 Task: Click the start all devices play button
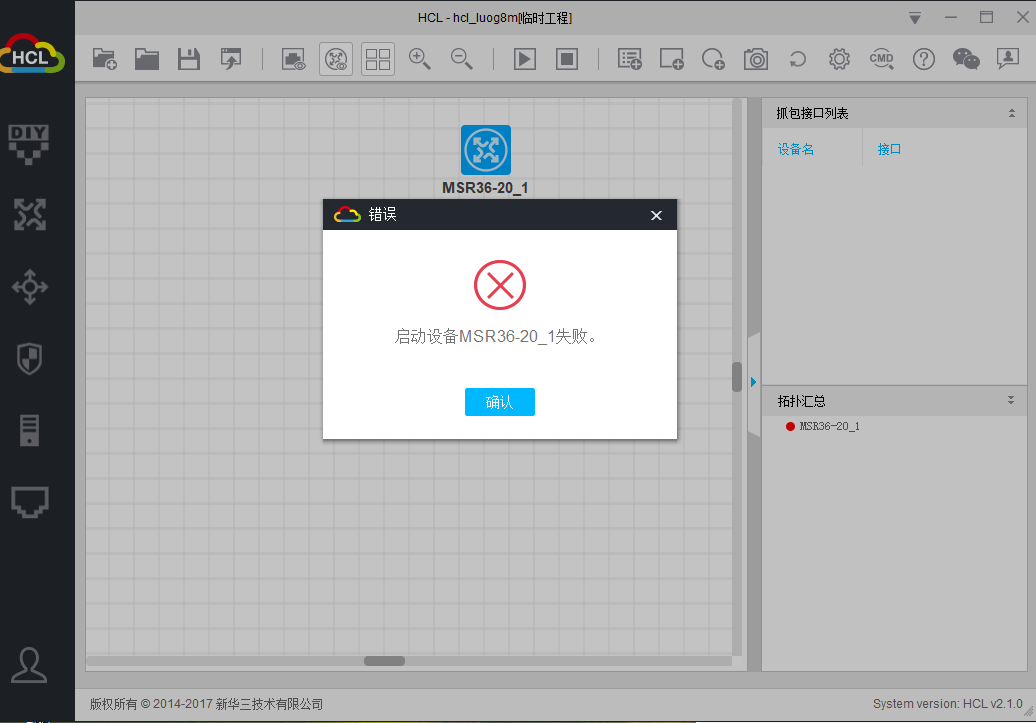525,59
